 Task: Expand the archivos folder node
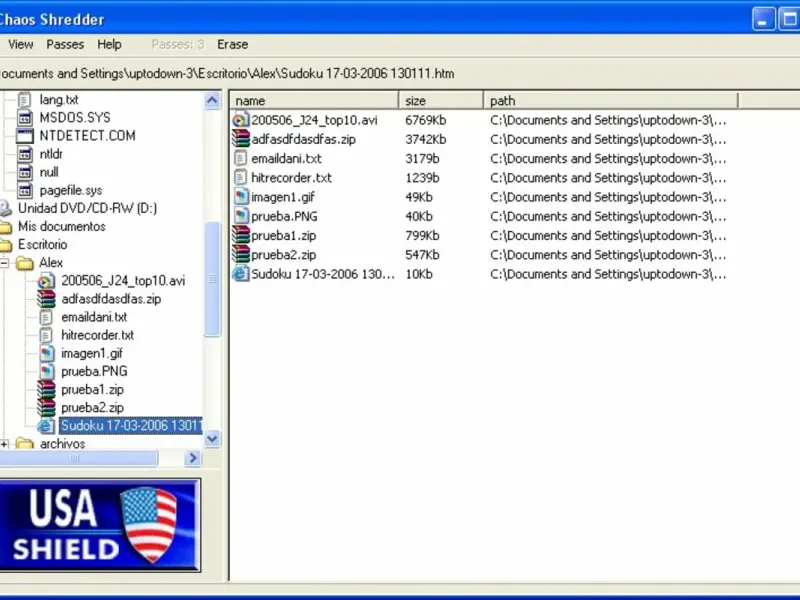click(4, 444)
